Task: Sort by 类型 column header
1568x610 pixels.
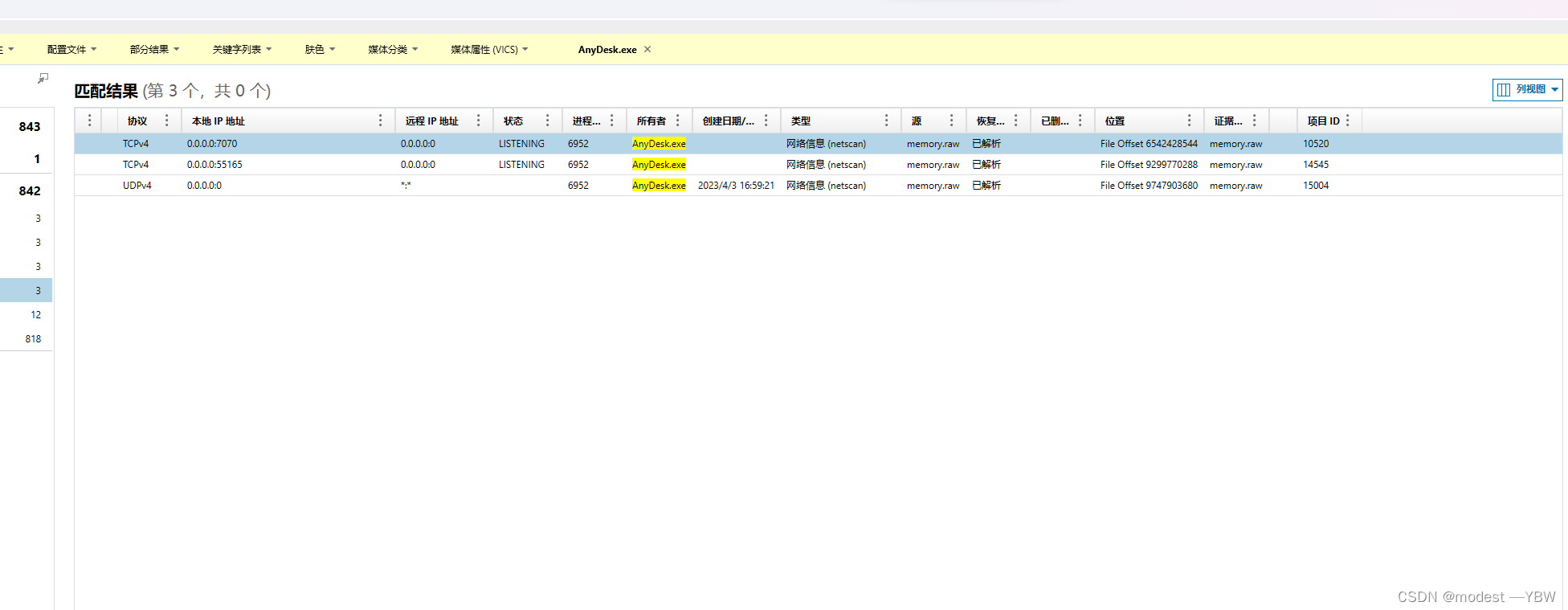Action: pyautogui.click(x=801, y=121)
